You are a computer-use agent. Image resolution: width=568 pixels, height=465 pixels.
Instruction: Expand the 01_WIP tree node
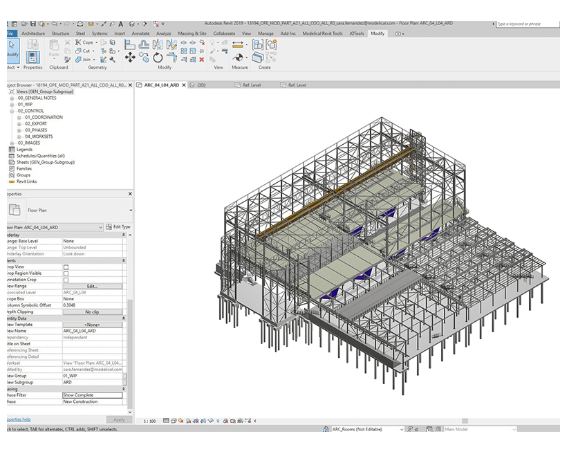[x=12, y=105]
